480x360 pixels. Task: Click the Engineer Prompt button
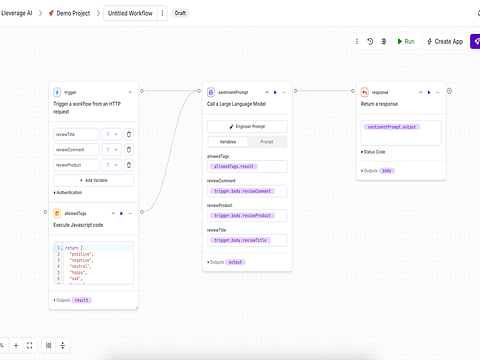(247, 127)
